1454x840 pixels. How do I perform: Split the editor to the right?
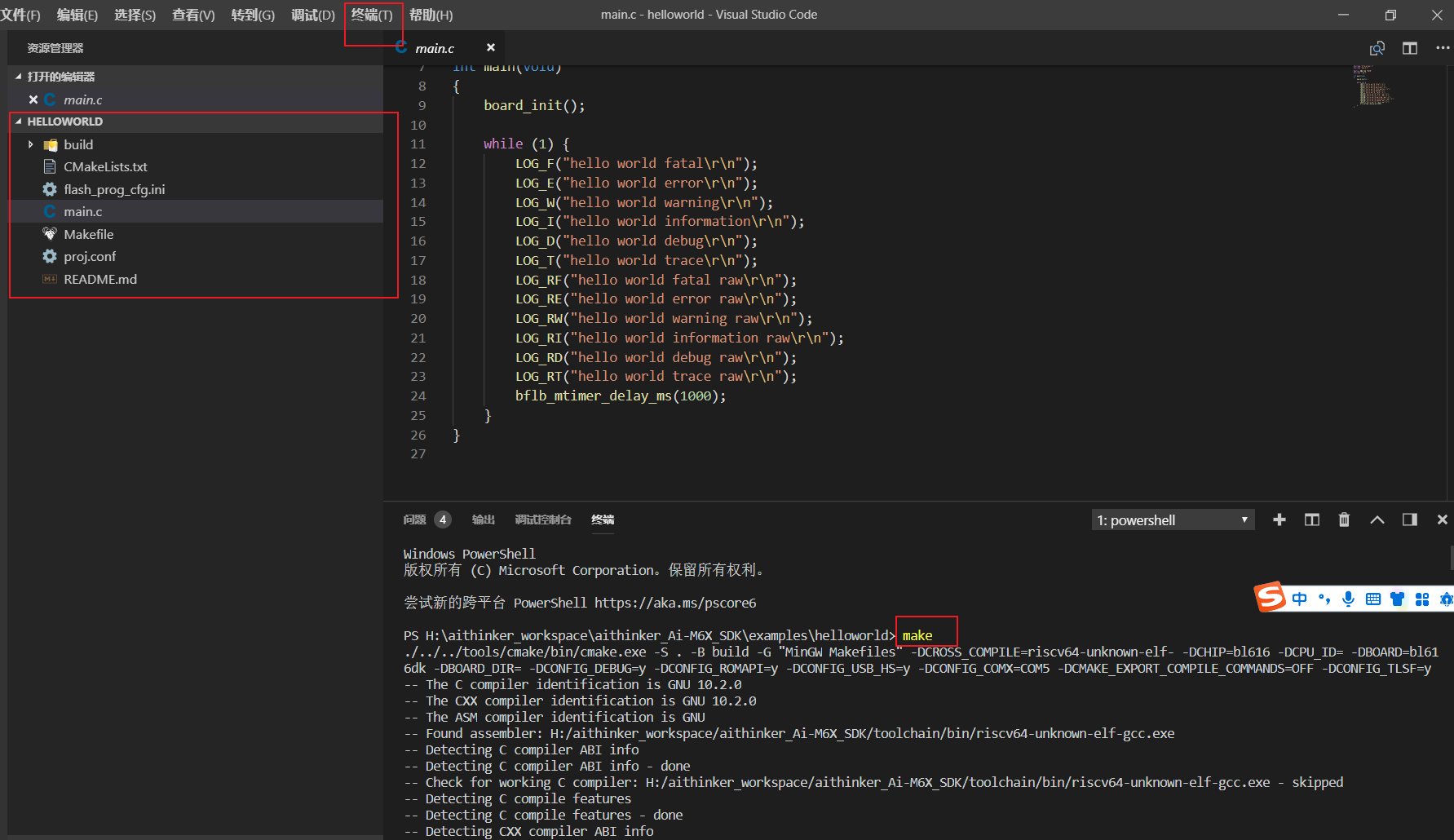click(x=1410, y=48)
